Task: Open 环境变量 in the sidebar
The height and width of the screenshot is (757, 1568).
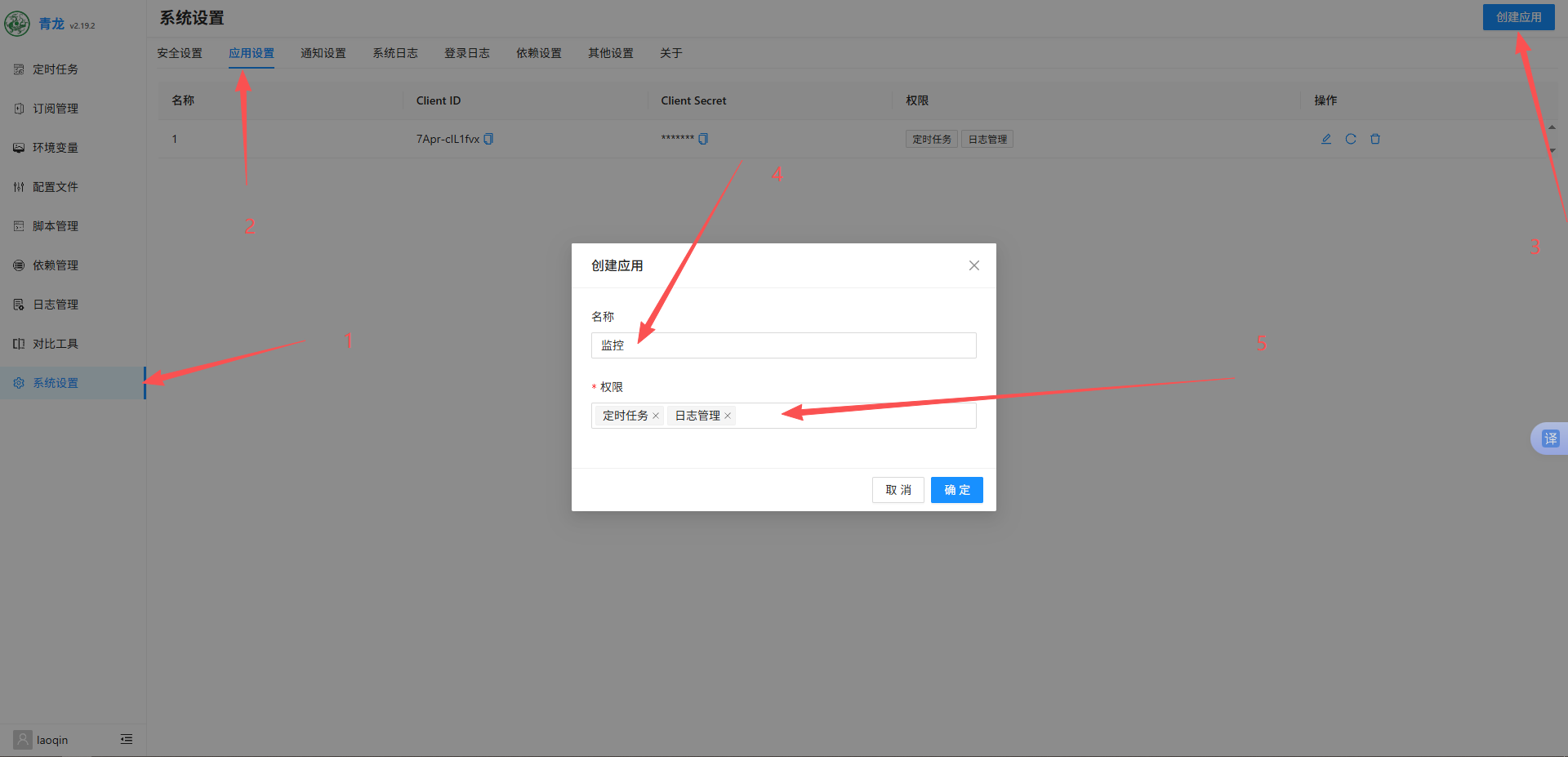Action: (x=56, y=148)
